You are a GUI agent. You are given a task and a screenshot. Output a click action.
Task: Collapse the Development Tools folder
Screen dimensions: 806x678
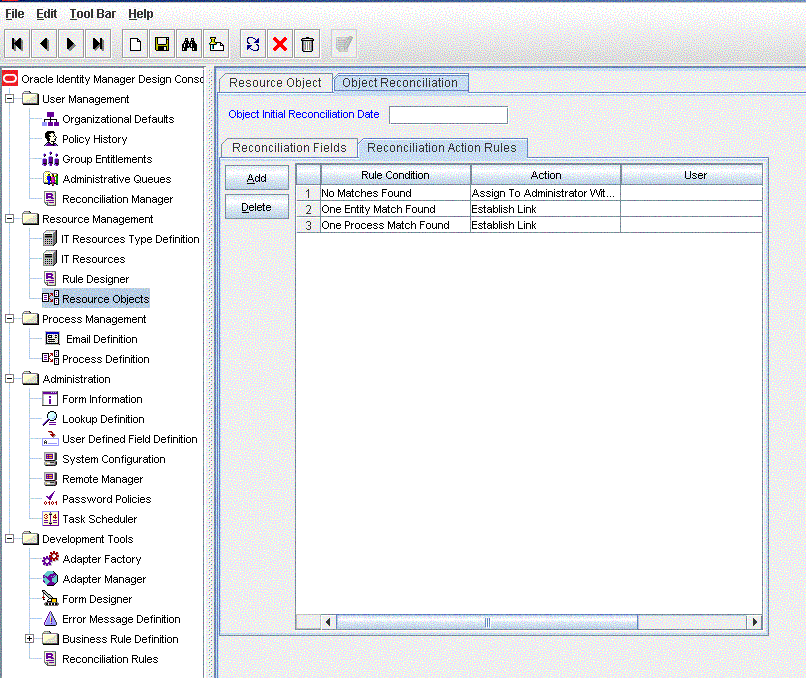coord(10,539)
